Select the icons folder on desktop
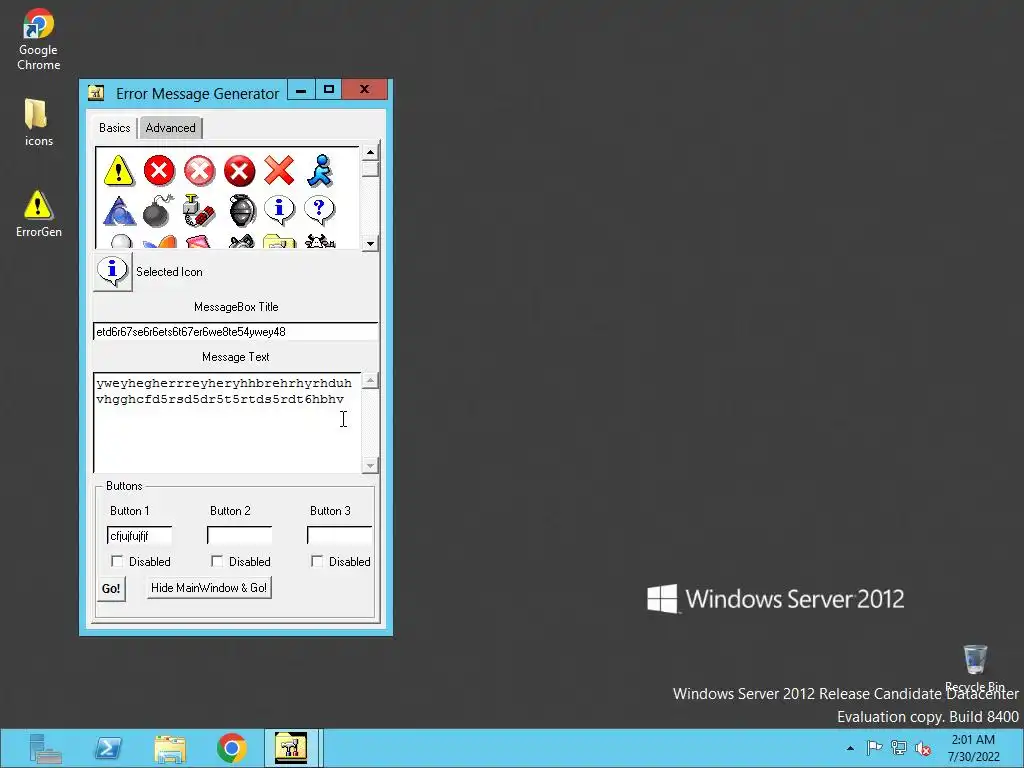This screenshot has width=1024, height=768. pos(39,122)
